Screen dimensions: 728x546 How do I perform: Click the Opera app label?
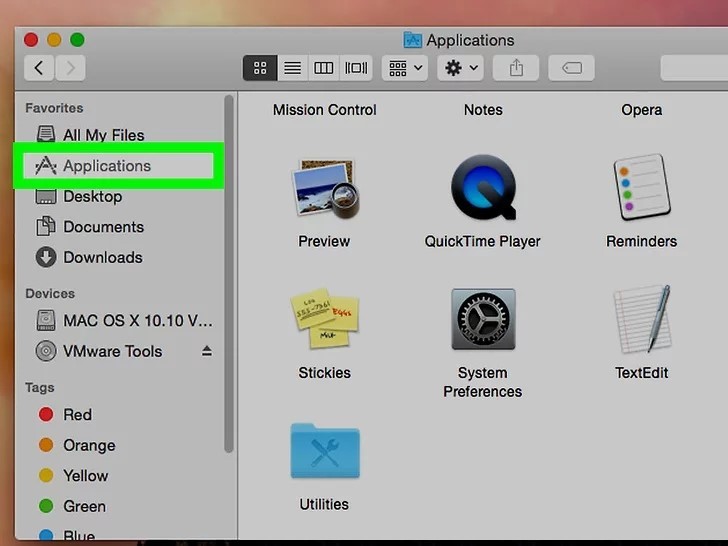(x=642, y=110)
